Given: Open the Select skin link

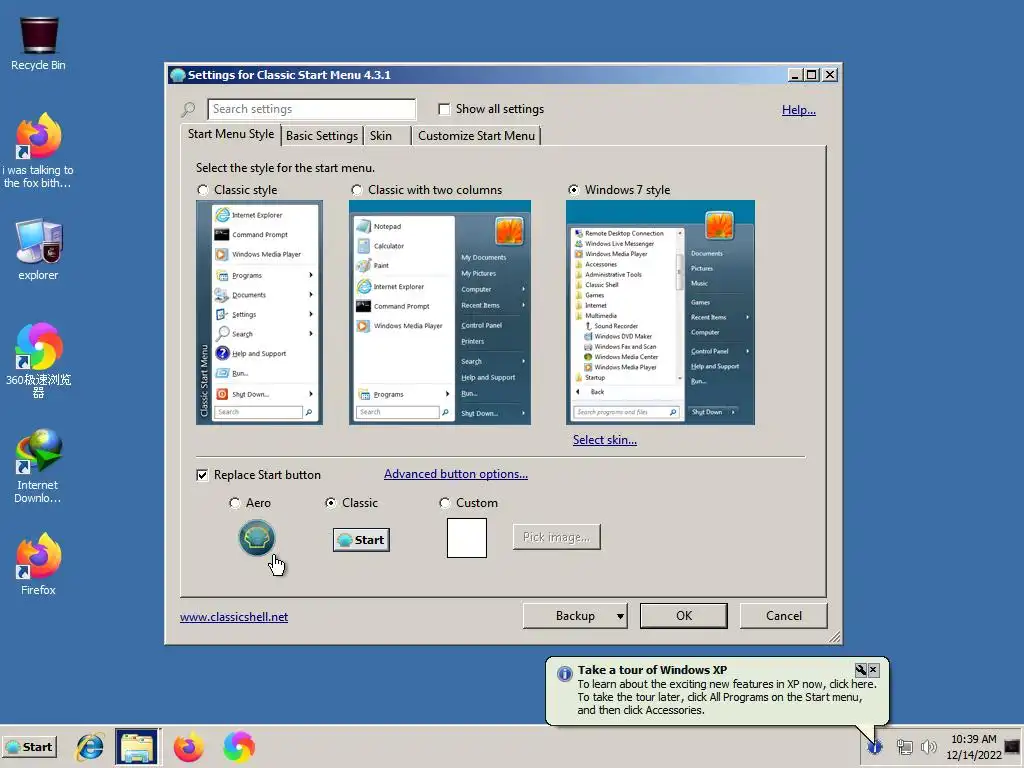Looking at the screenshot, I should (x=605, y=440).
